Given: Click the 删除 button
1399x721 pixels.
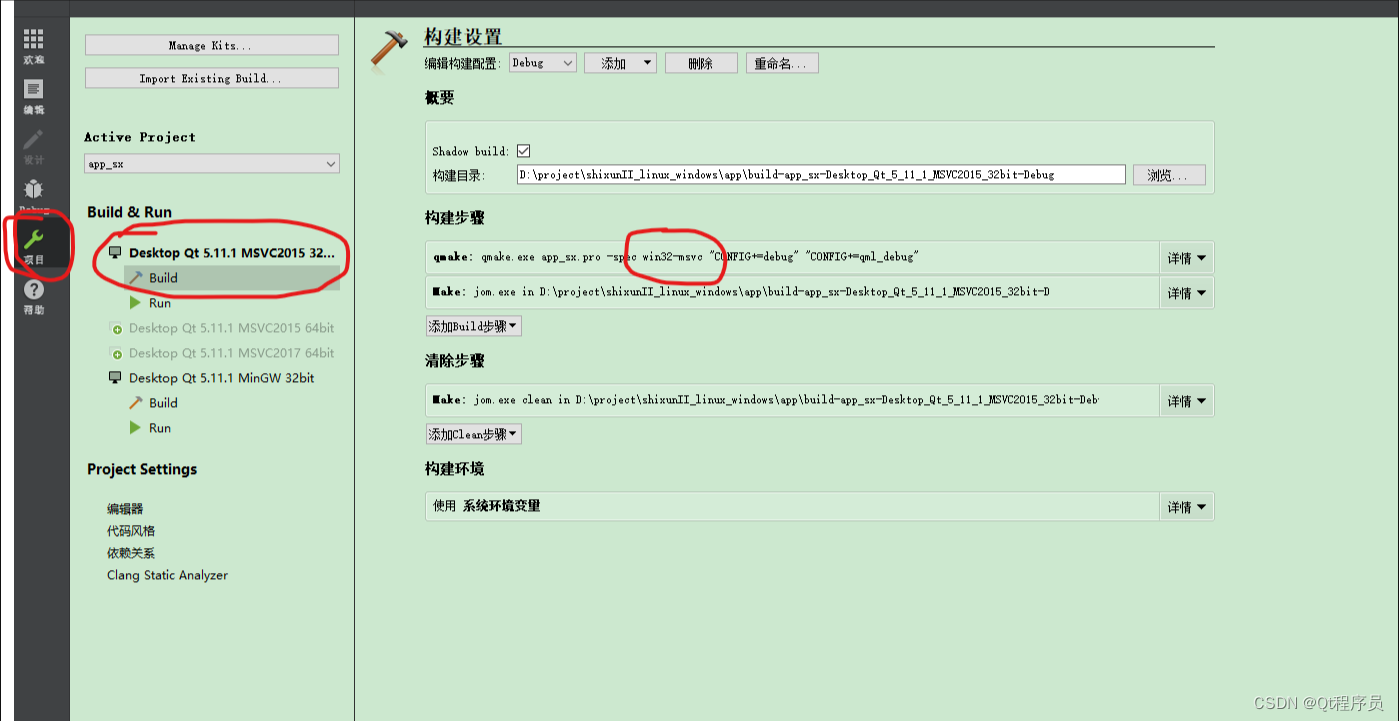Looking at the screenshot, I should pos(701,63).
